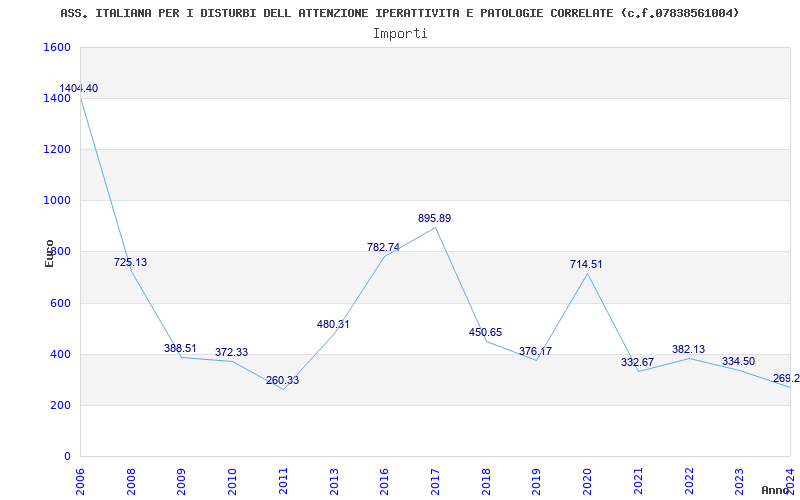The width and height of the screenshot is (800, 500).
Task: Click the data label 376.17
Action: (x=535, y=351)
